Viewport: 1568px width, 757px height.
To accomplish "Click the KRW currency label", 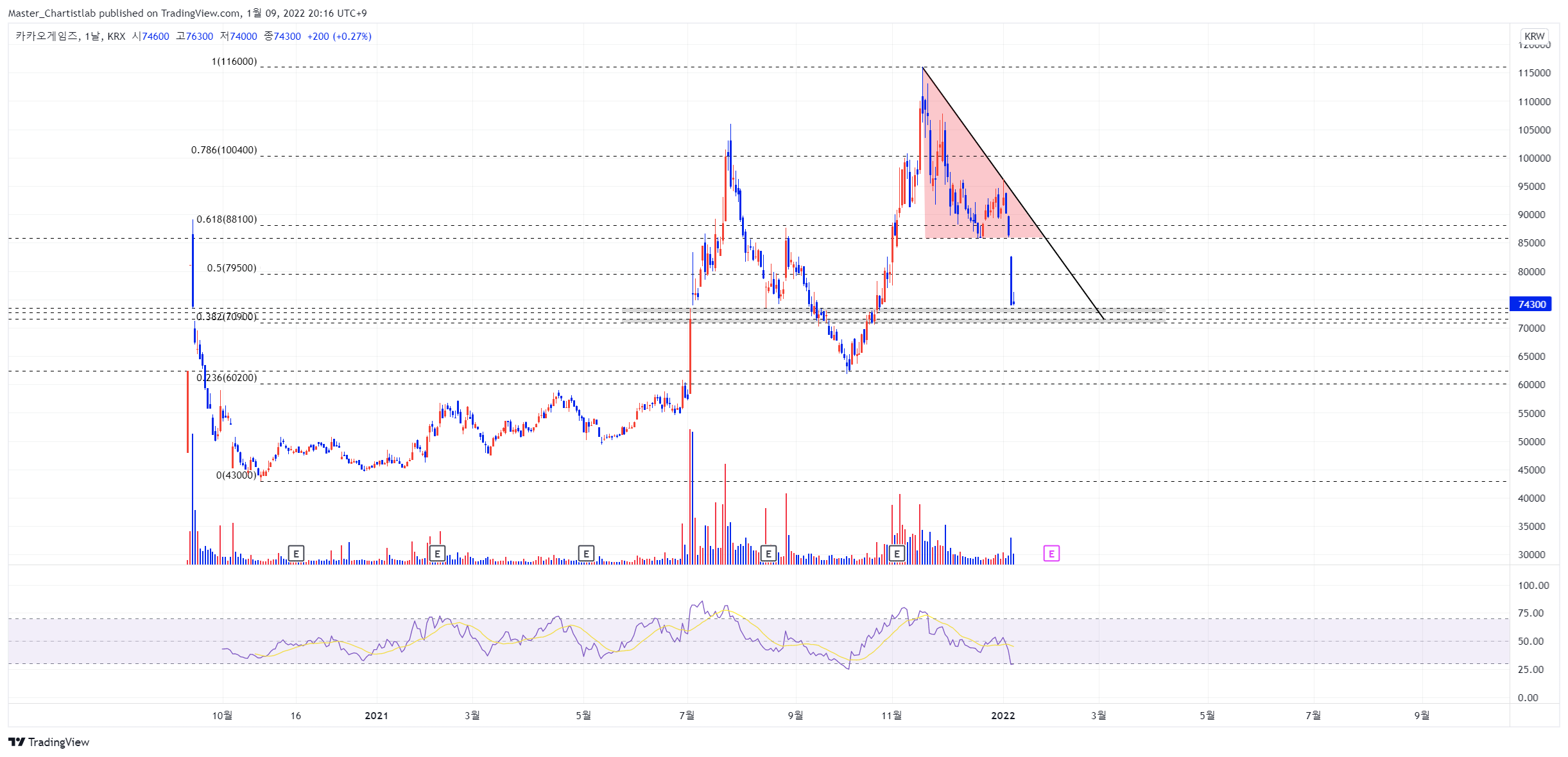I will pyautogui.click(x=1535, y=37).
